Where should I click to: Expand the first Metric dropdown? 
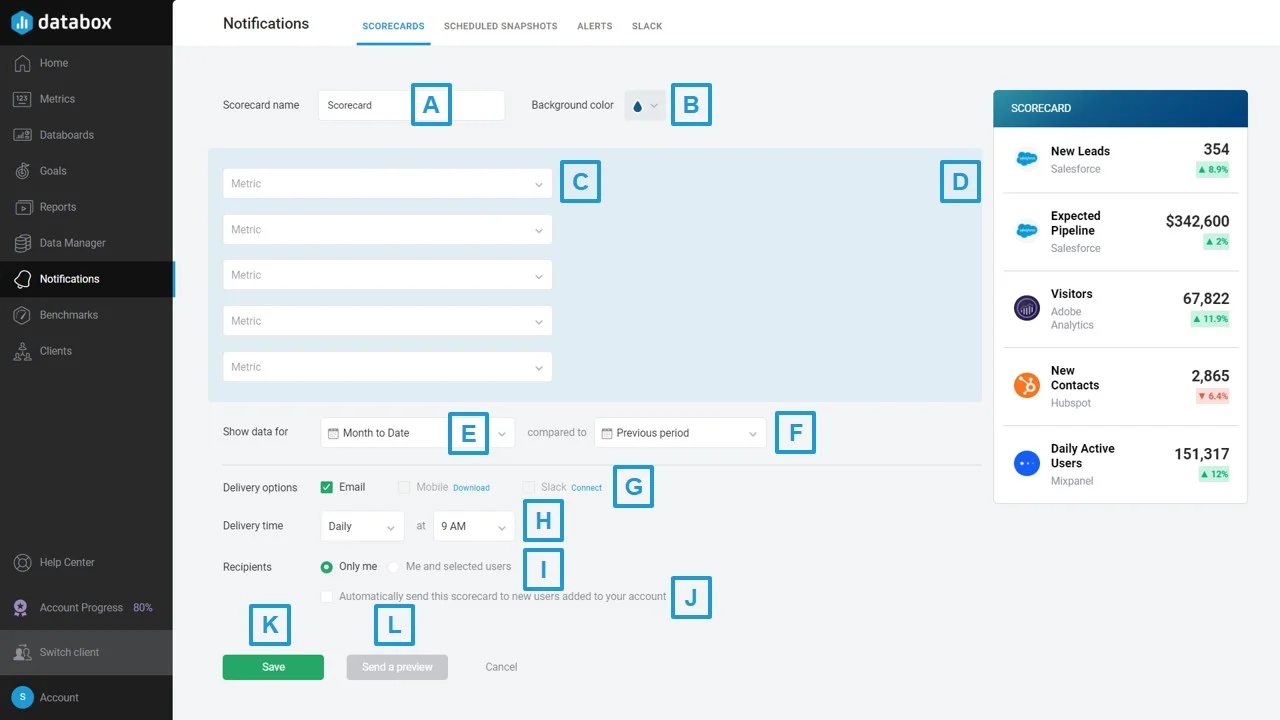[387, 184]
